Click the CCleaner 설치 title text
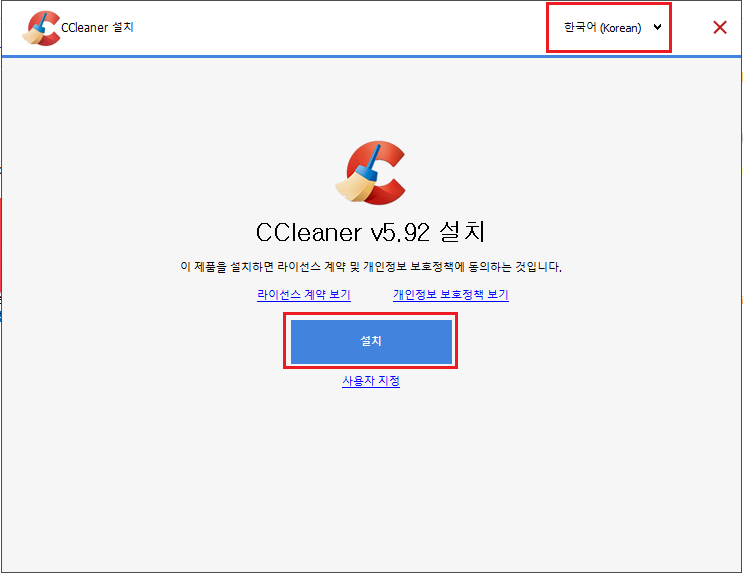The height and width of the screenshot is (574, 743). [x=97, y=27]
